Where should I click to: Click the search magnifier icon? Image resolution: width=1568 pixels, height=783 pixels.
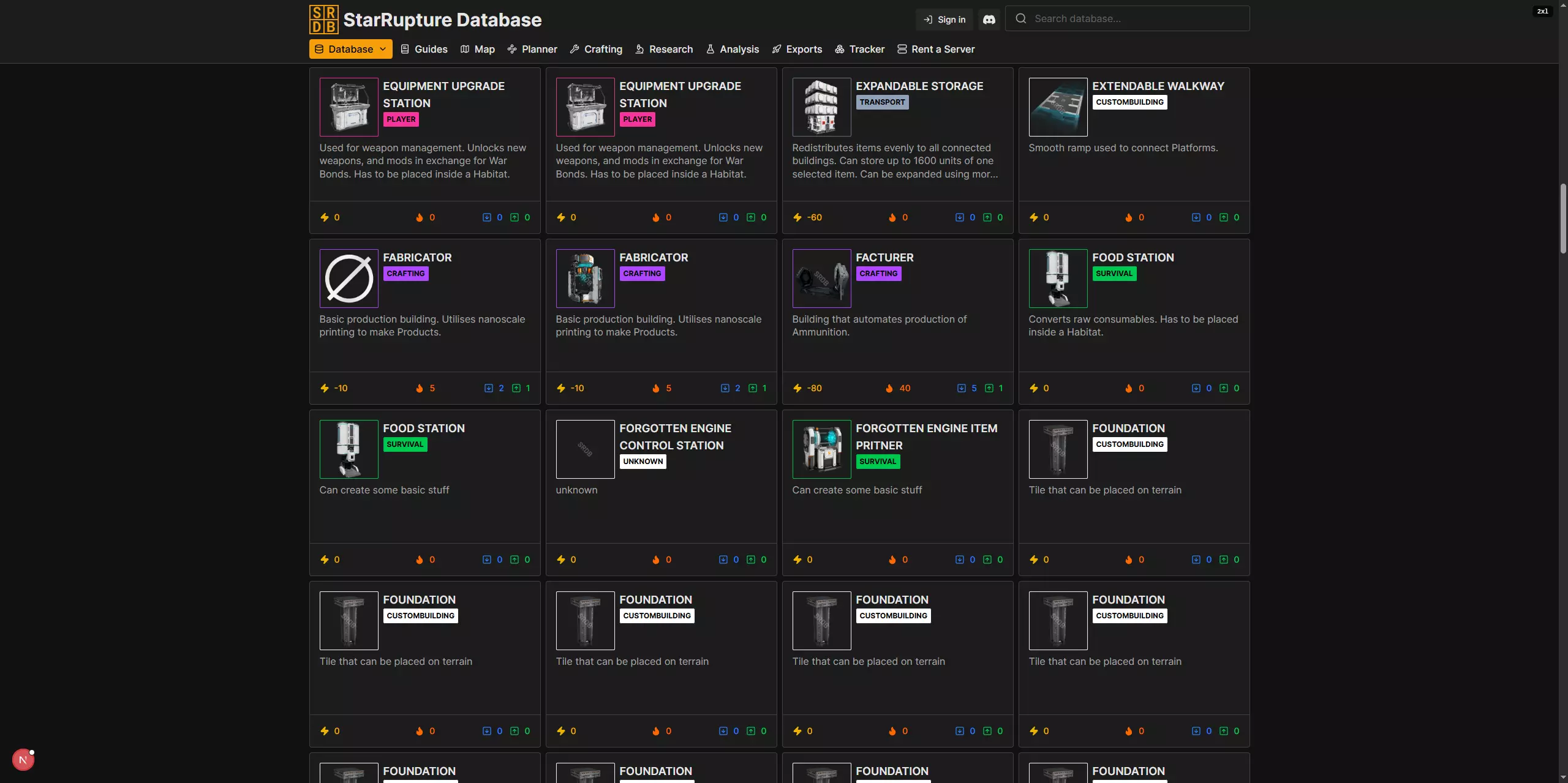[x=1020, y=19]
